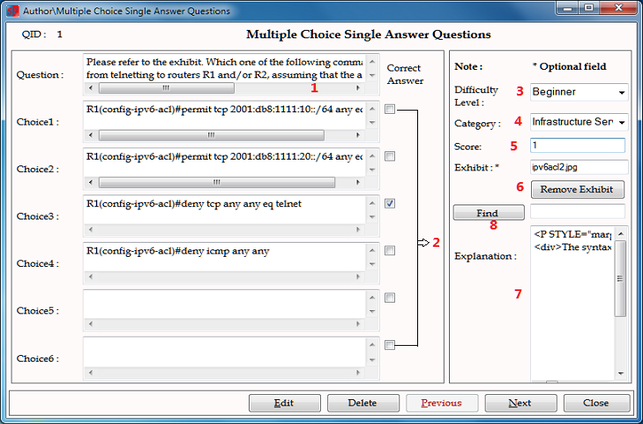Click the Choice1 right scroll arrow
The image size is (643, 424).
tap(358, 135)
